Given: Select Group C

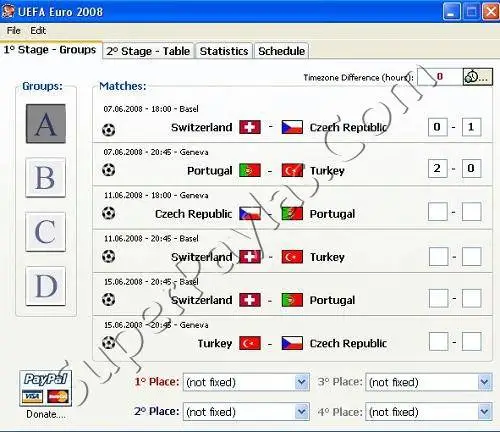Looking at the screenshot, I should pyautogui.click(x=46, y=232).
